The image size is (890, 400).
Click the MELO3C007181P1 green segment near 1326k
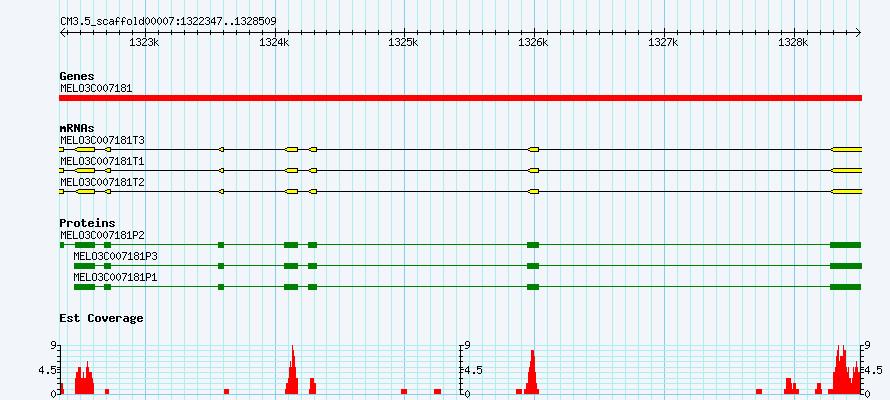[x=533, y=287]
